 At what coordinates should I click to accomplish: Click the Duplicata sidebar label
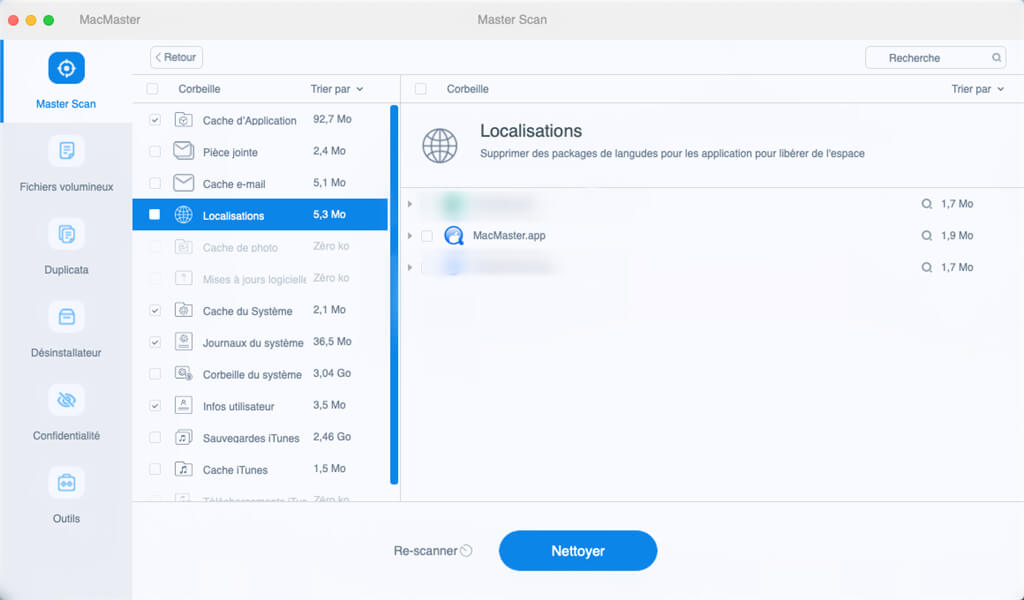coord(66,270)
